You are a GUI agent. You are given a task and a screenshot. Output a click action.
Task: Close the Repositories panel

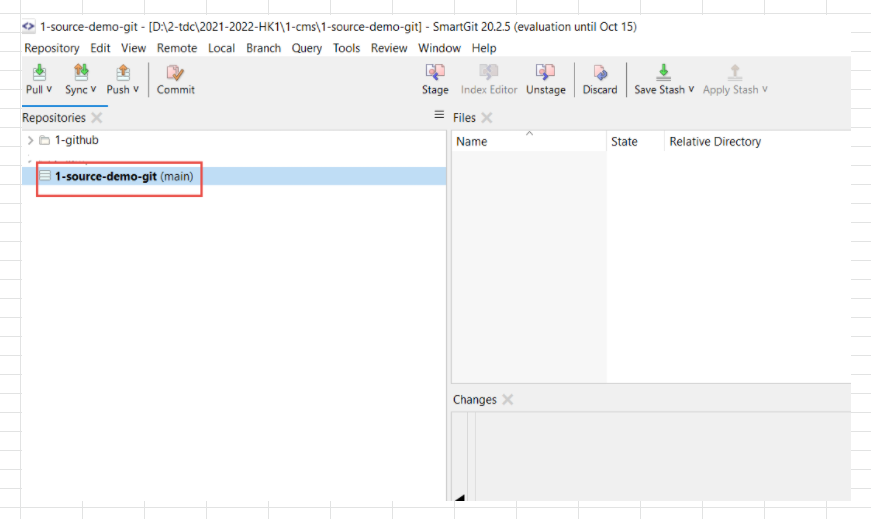97,118
